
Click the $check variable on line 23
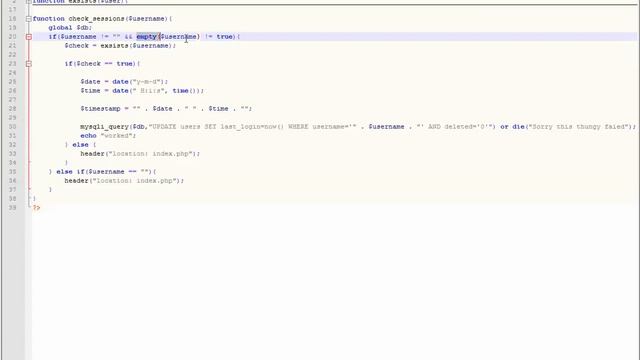[88, 64]
